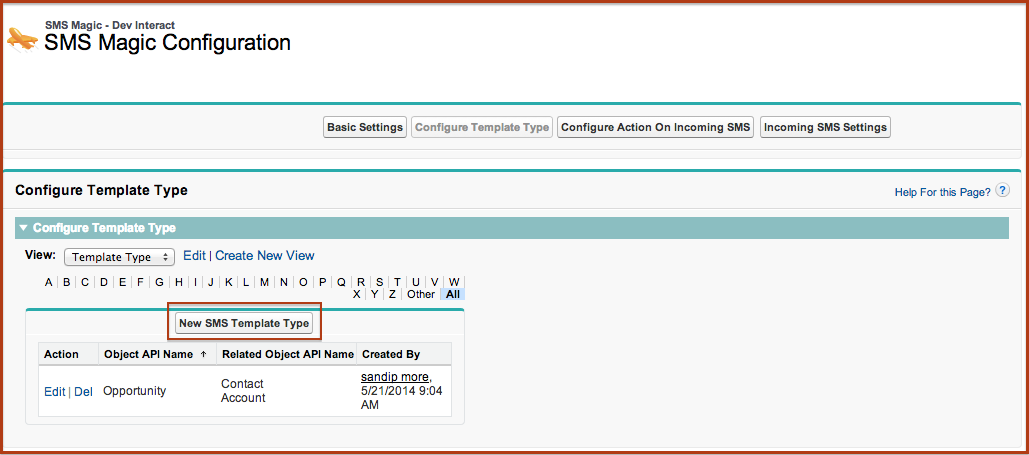This screenshot has width=1029, height=455.
Task: Select the Account related object text
Action: (x=243, y=398)
